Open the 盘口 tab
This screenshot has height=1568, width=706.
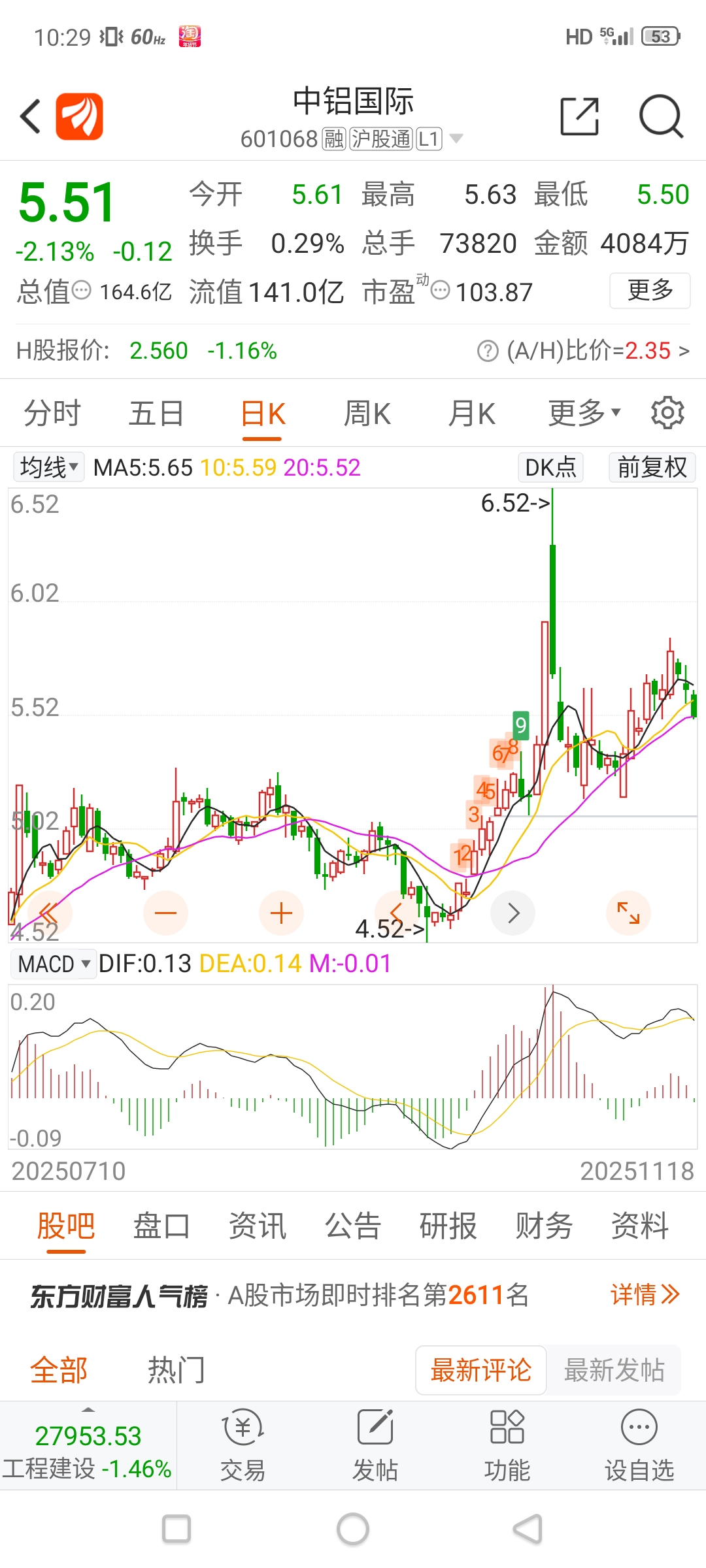[161, 1225]
